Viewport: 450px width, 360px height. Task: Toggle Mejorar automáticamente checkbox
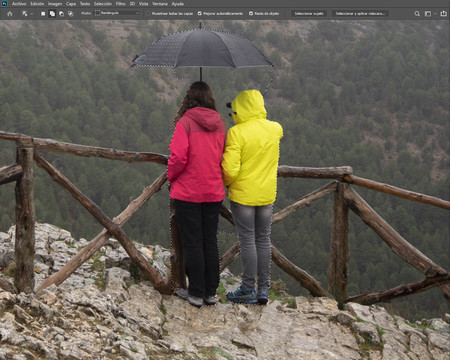coord(200,14)
